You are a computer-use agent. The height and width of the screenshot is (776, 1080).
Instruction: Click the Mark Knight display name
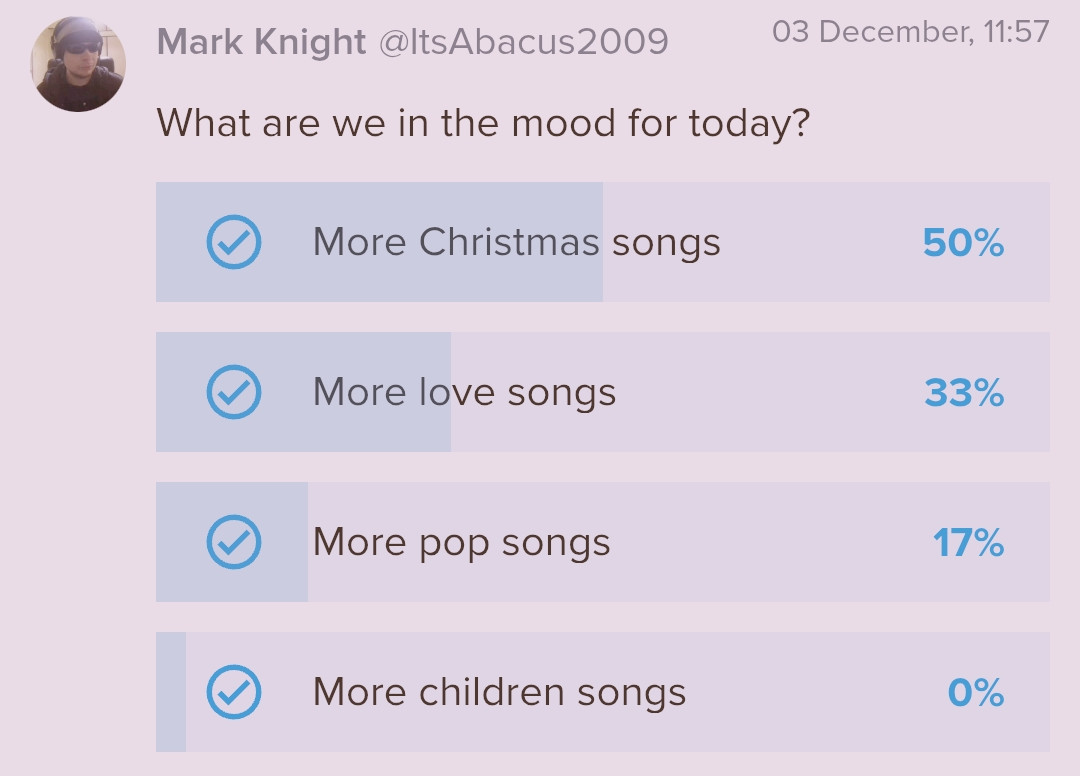[261, 42]
